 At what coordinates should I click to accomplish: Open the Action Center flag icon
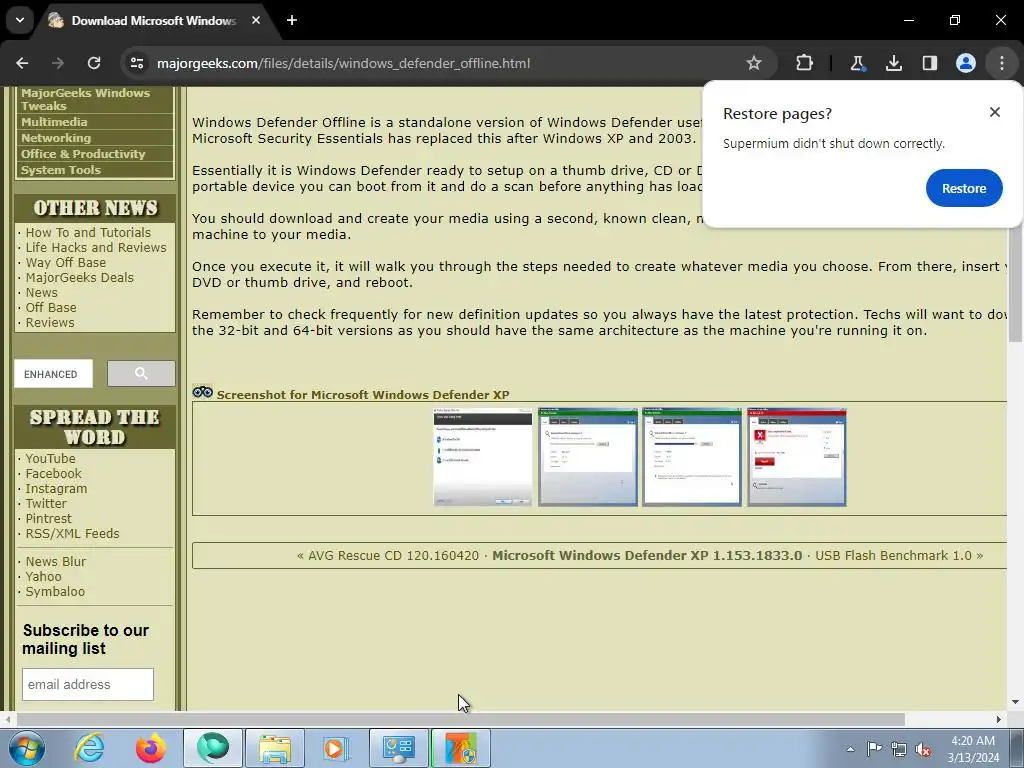874,748
